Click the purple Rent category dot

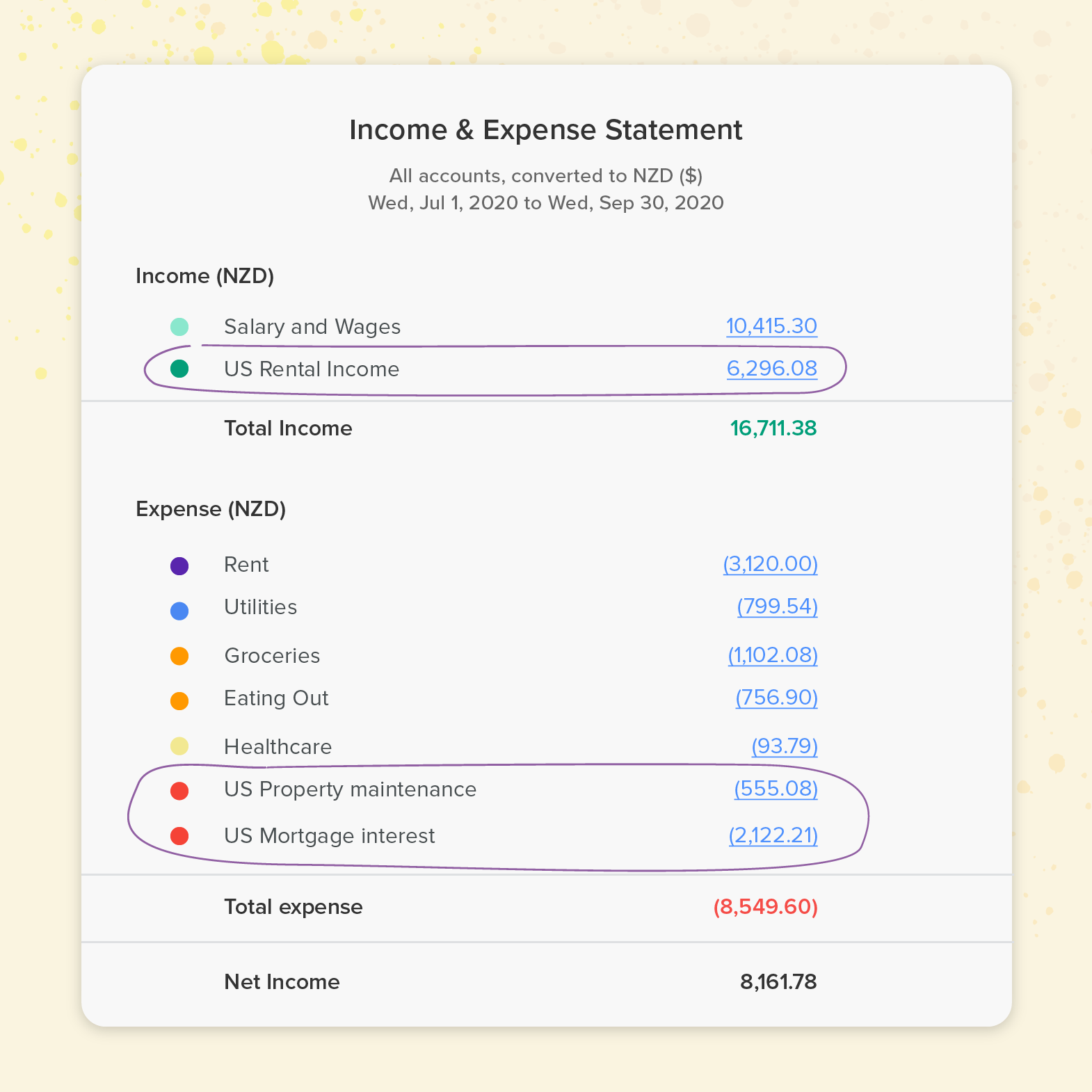click(179, 566)
